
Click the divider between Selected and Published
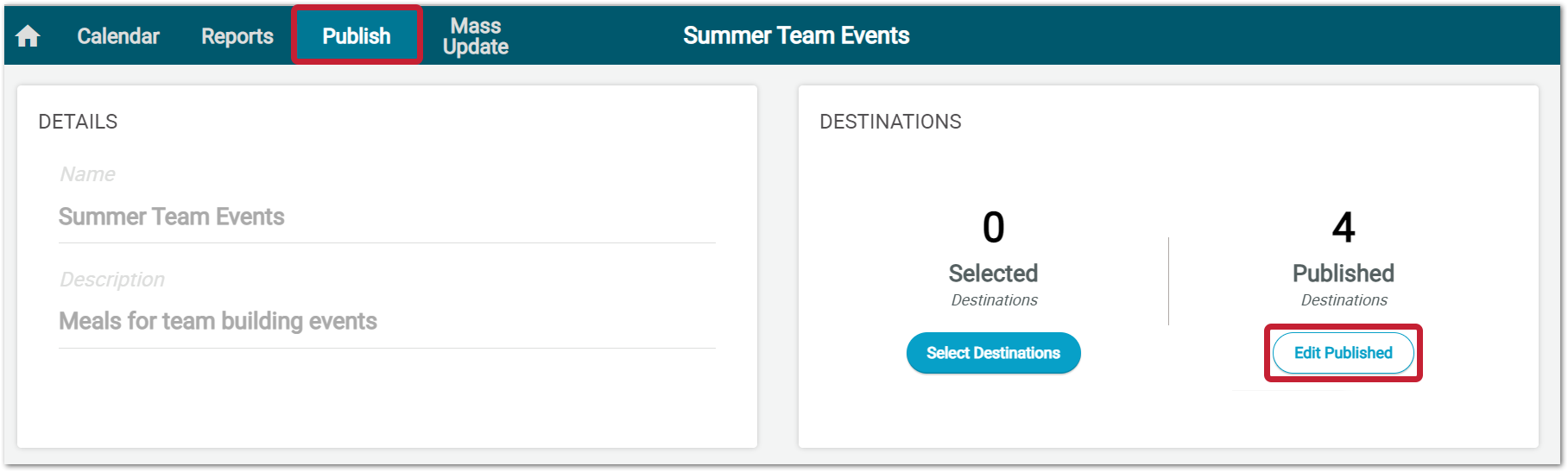tap(1168, 281)
